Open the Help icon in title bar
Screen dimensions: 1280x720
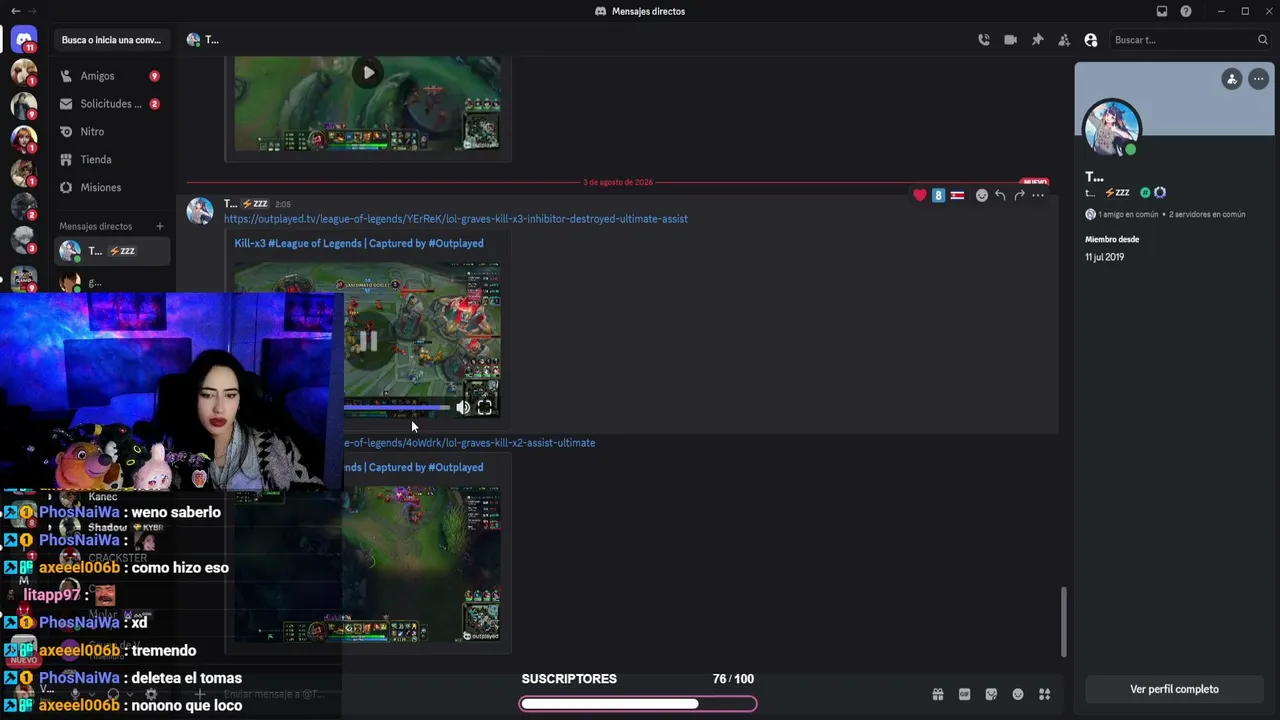(x=1186, y=11)
